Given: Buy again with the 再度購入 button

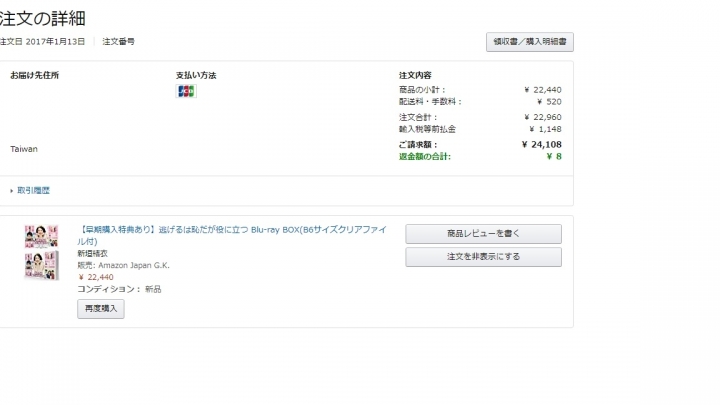Looking at the screenshot, I should pos(101,309).
